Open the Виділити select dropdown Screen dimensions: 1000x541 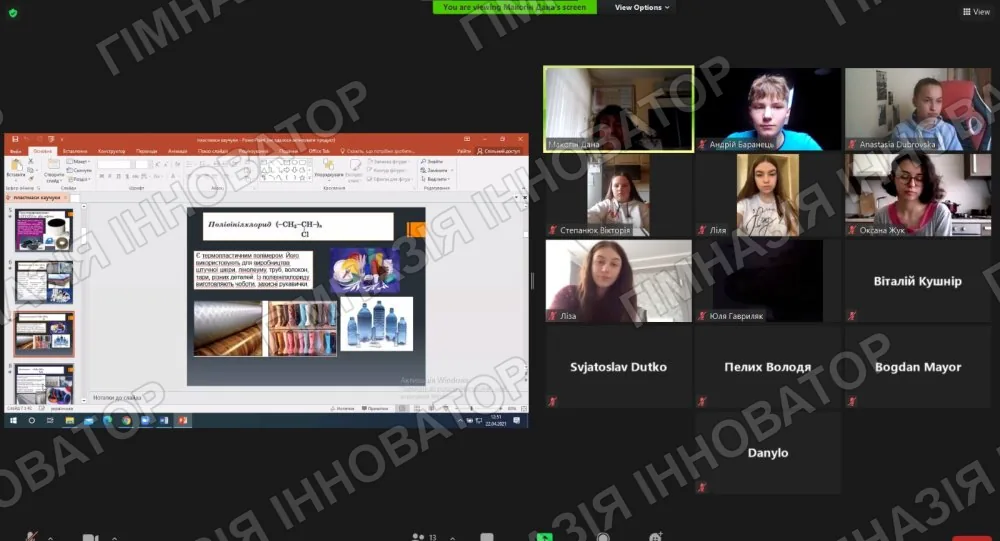click(x=436, y=179)
